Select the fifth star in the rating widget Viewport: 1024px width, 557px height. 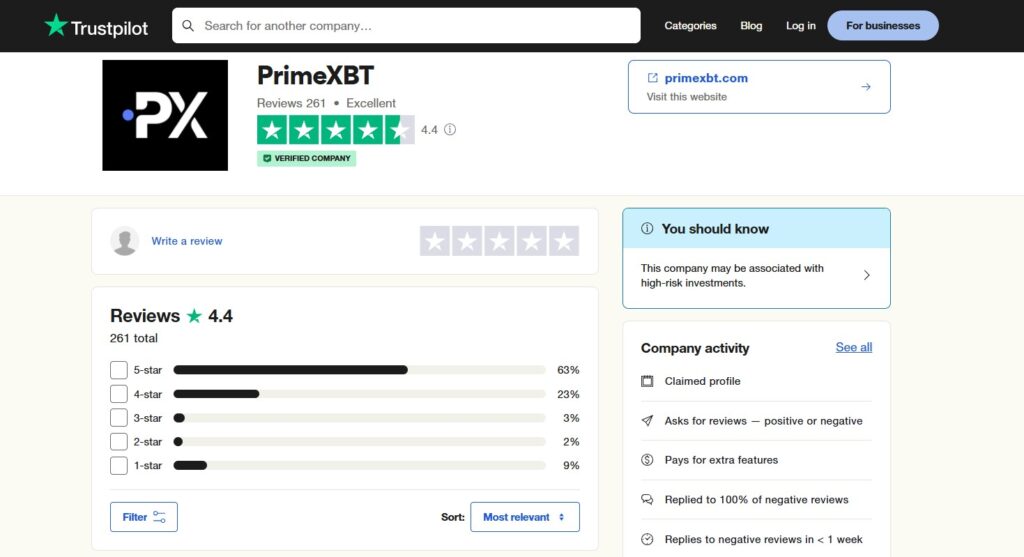pyautogui.click(x=564, y=241)
